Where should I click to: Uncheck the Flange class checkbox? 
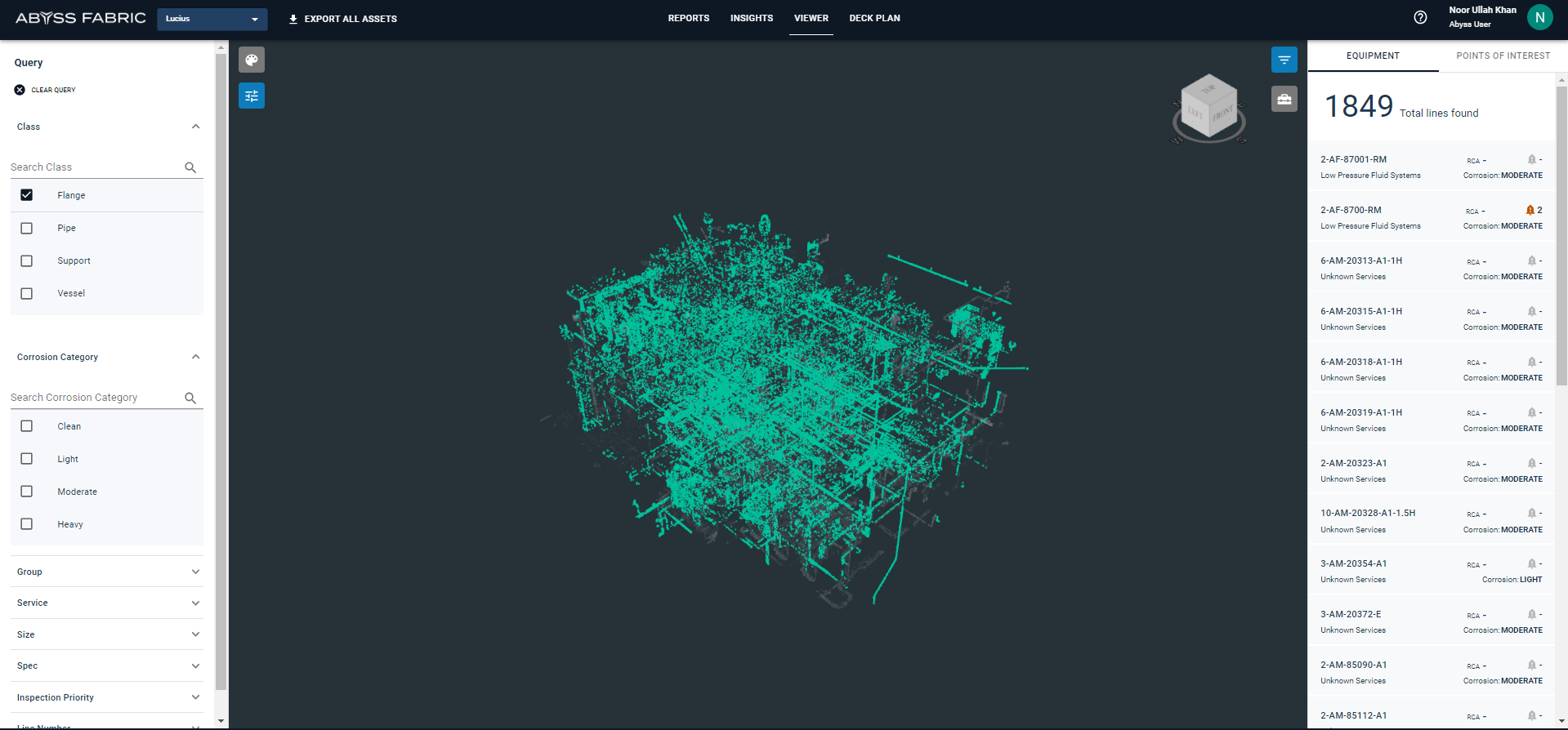(27, 195)
